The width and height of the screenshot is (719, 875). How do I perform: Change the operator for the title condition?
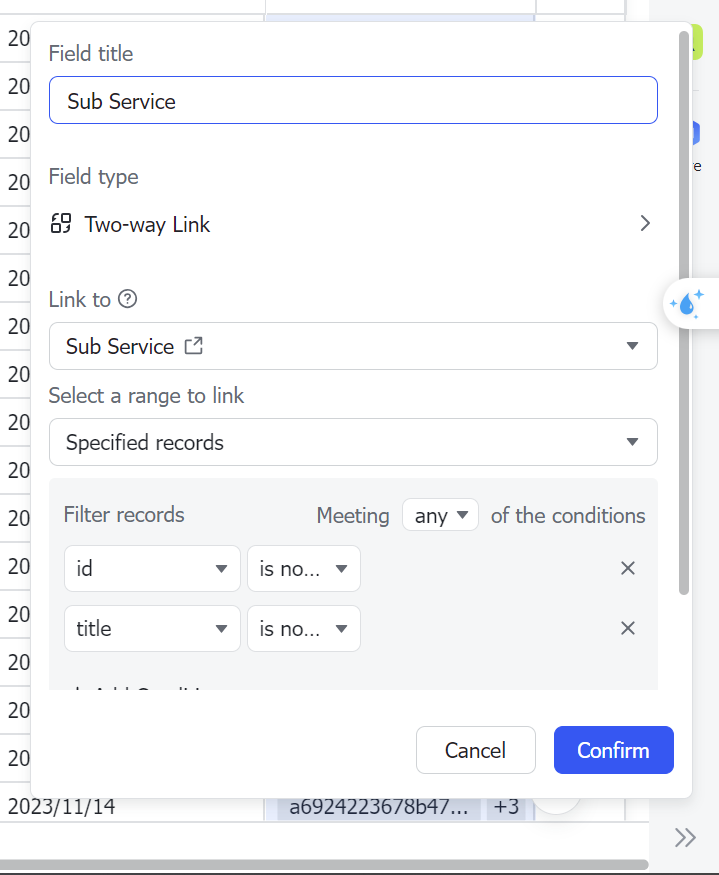point(303,629)
